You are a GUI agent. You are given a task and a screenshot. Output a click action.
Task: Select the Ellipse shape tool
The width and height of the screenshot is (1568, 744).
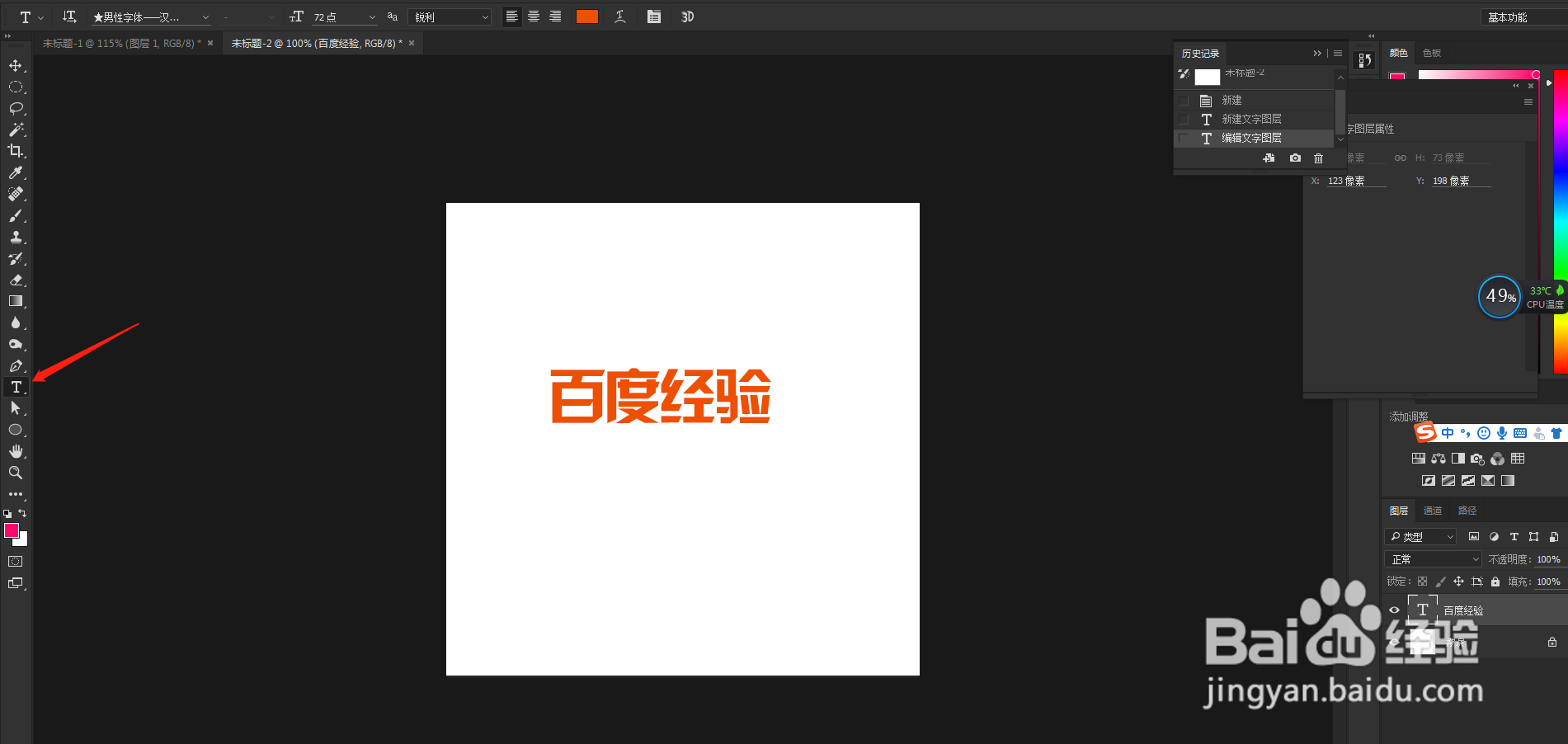(x=16, y=430)
